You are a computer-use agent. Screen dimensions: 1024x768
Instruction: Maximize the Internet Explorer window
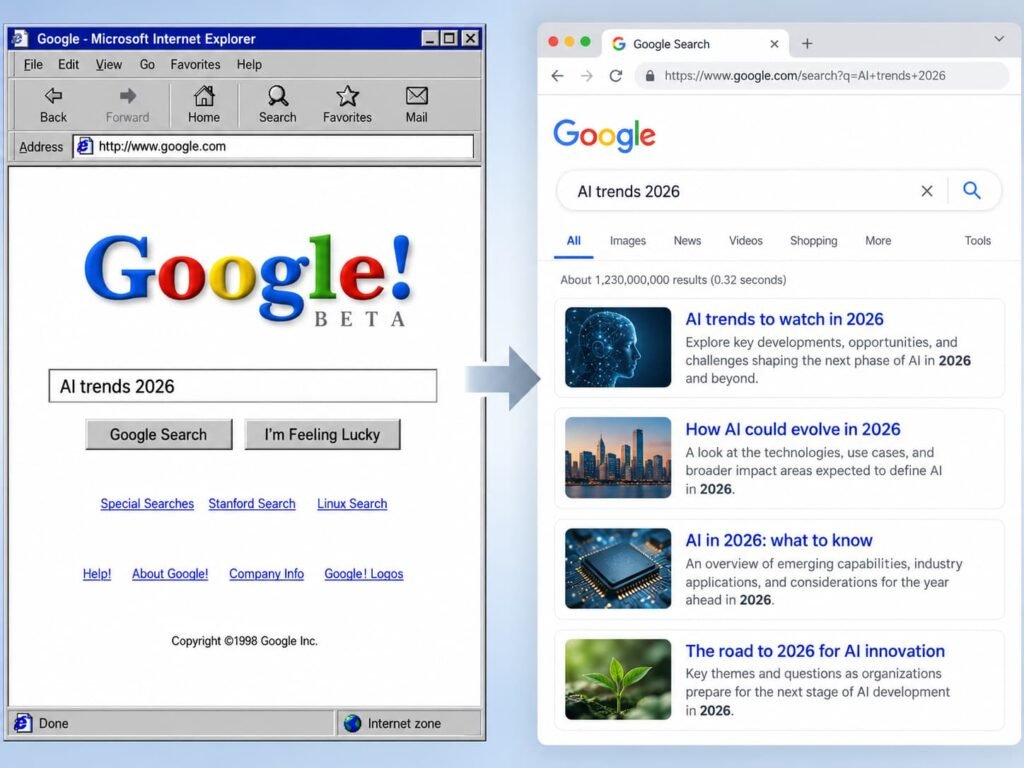coord(449,39)
